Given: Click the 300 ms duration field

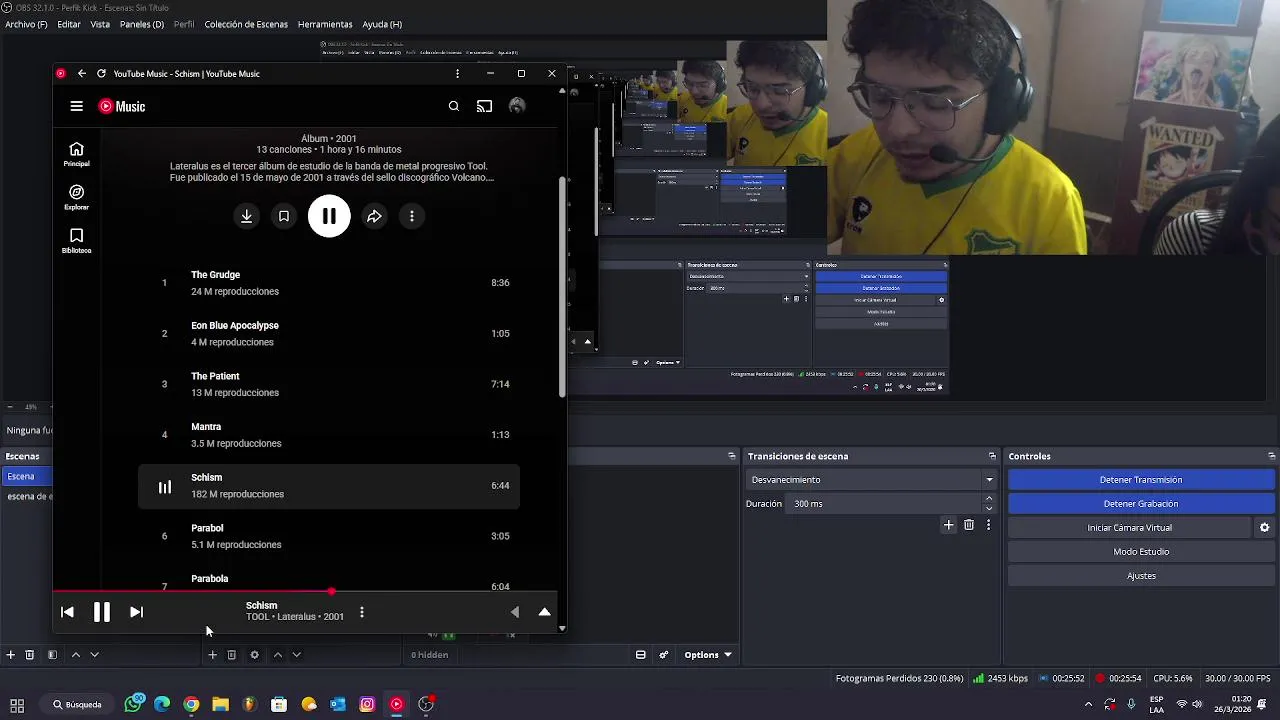Looking at the screenshot, I should 886,504.
